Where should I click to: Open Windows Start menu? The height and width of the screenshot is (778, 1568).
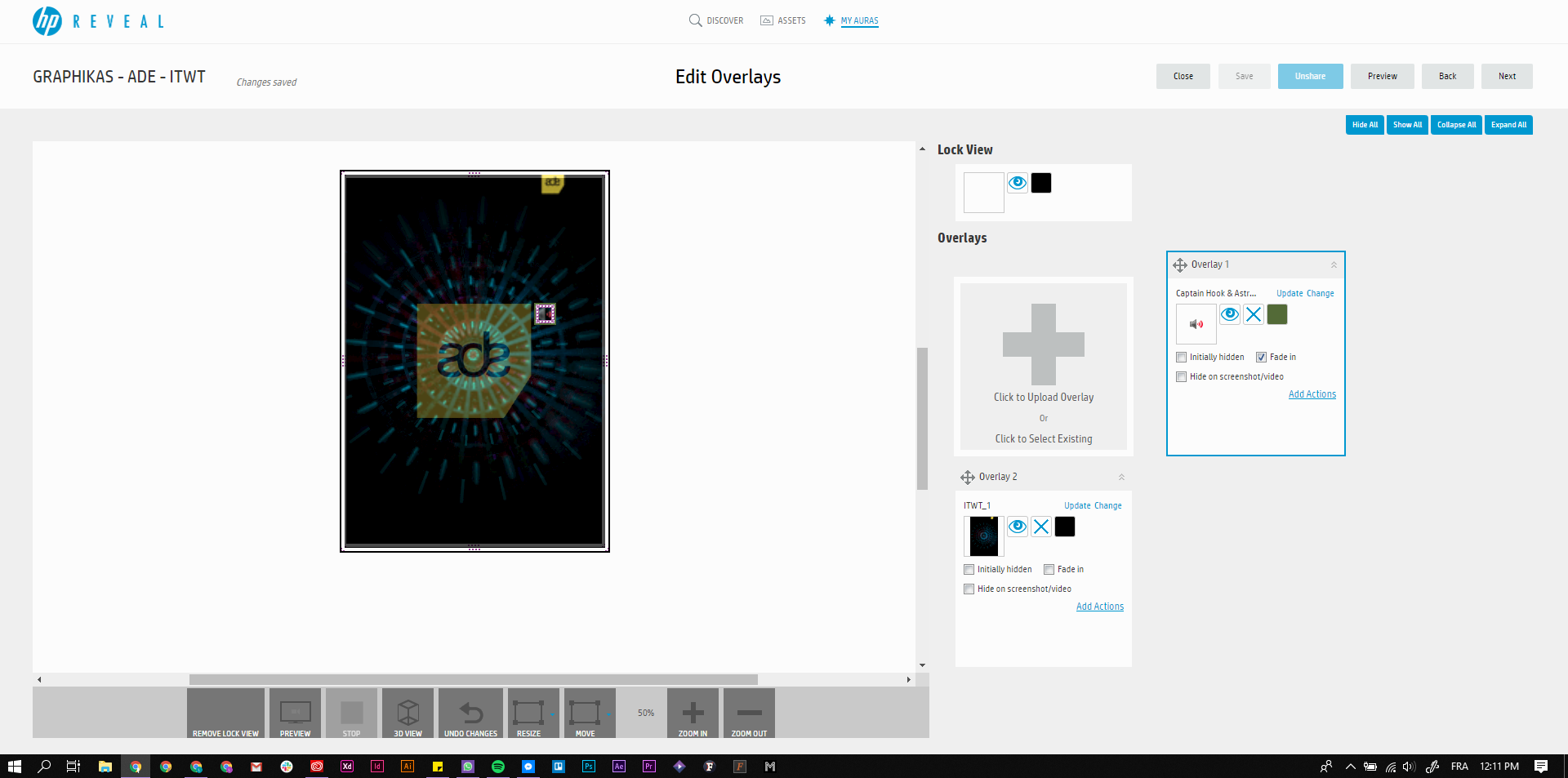15,767
